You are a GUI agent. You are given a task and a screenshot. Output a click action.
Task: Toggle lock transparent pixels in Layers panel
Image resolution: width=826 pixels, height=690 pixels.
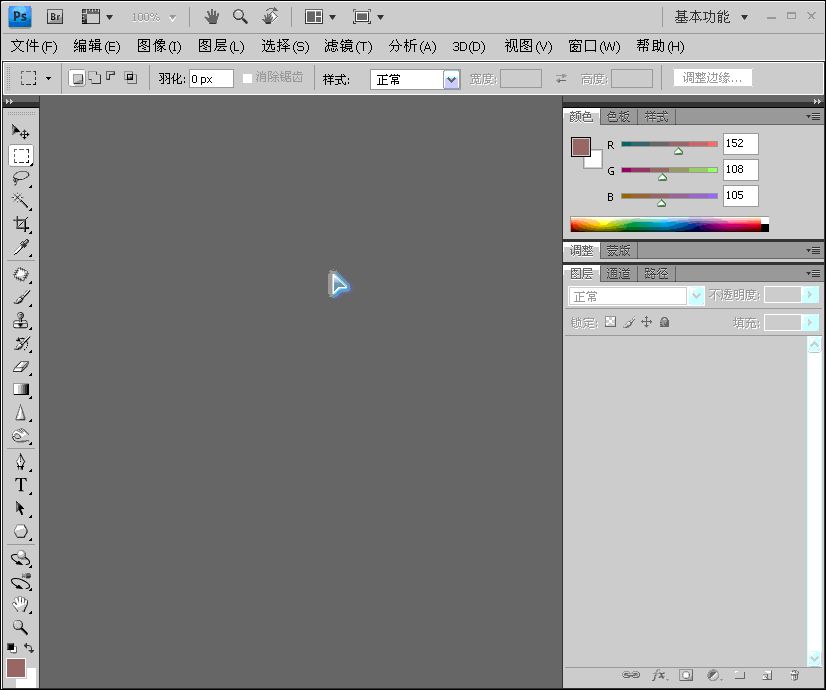click(x=610, y=322)
